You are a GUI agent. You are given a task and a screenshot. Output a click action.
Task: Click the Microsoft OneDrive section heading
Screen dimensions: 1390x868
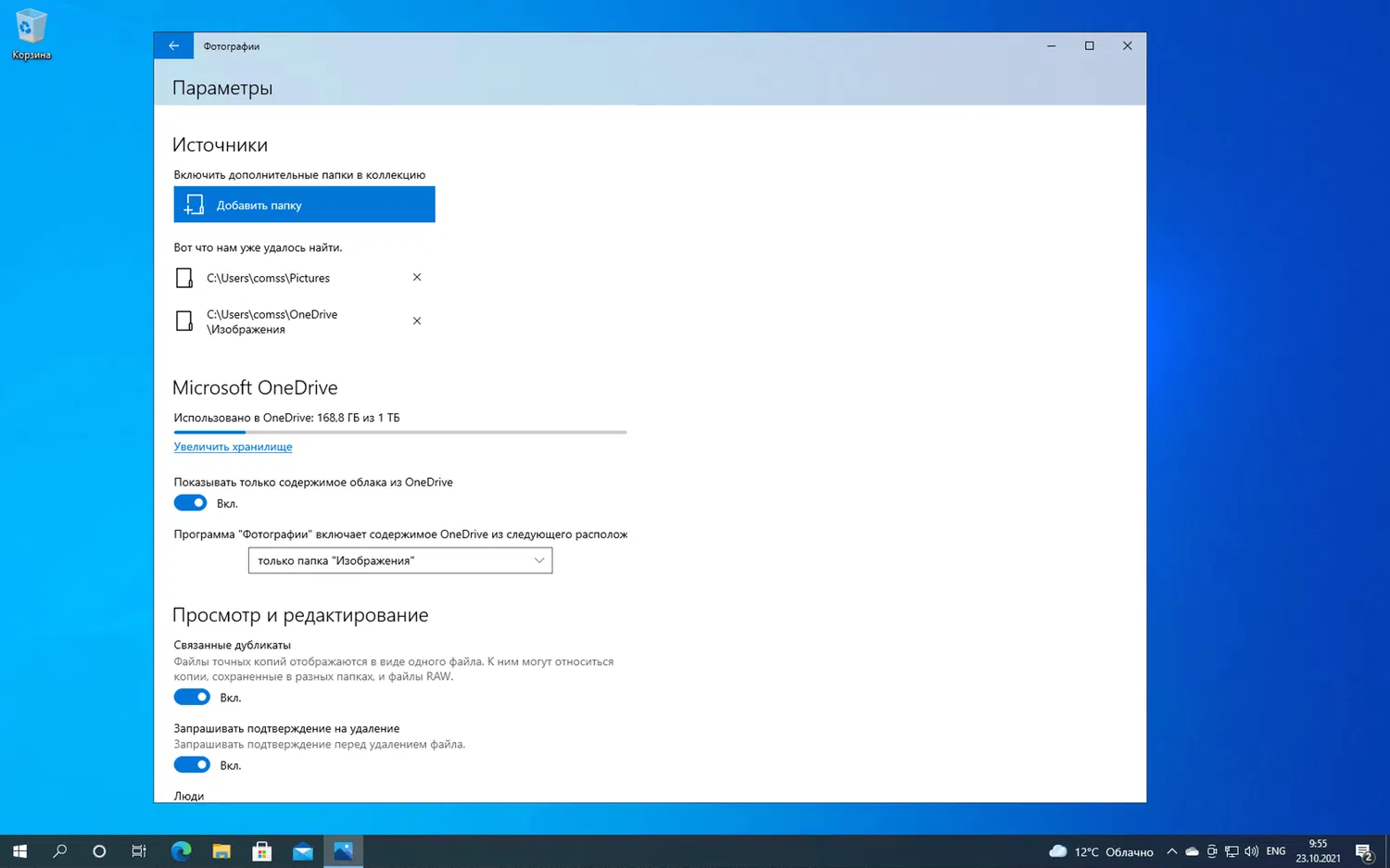pos(255,387)
